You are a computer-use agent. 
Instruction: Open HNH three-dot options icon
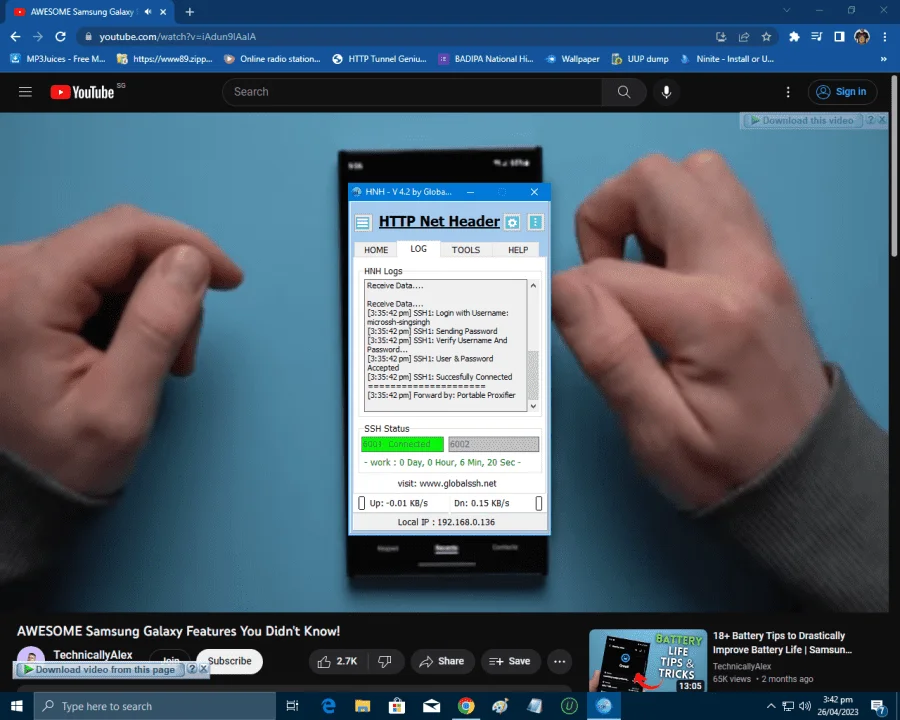point(536,222)
